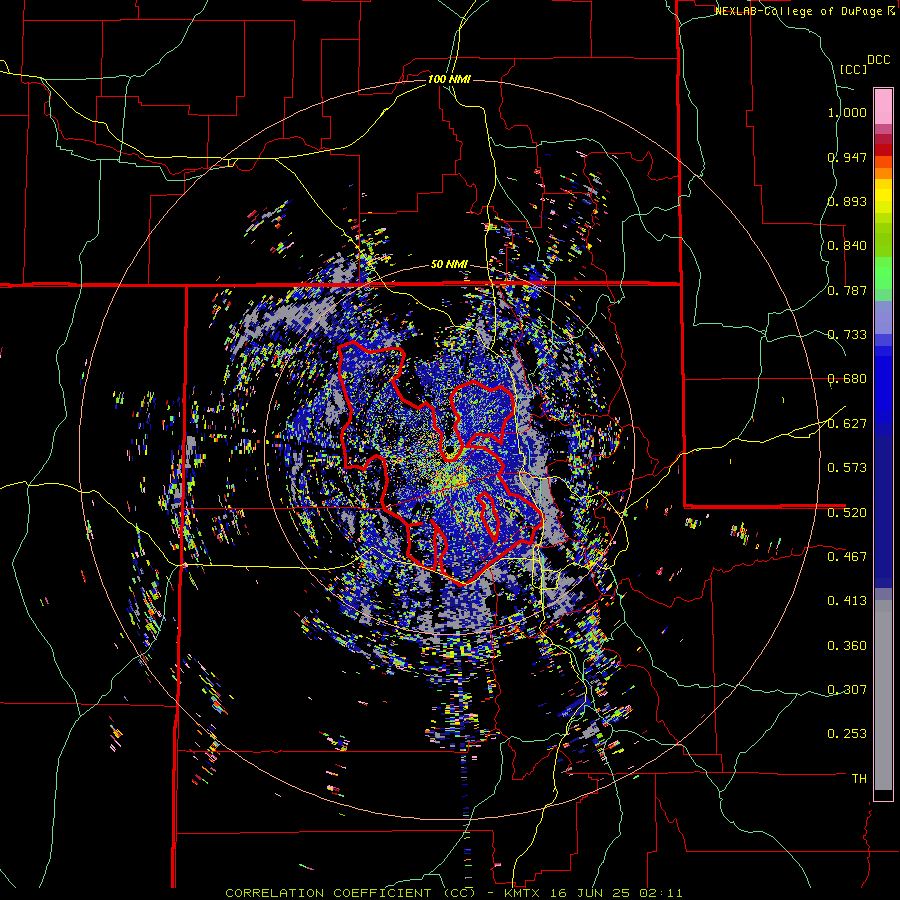Click the DCC label above the scale

pos(878,59)
